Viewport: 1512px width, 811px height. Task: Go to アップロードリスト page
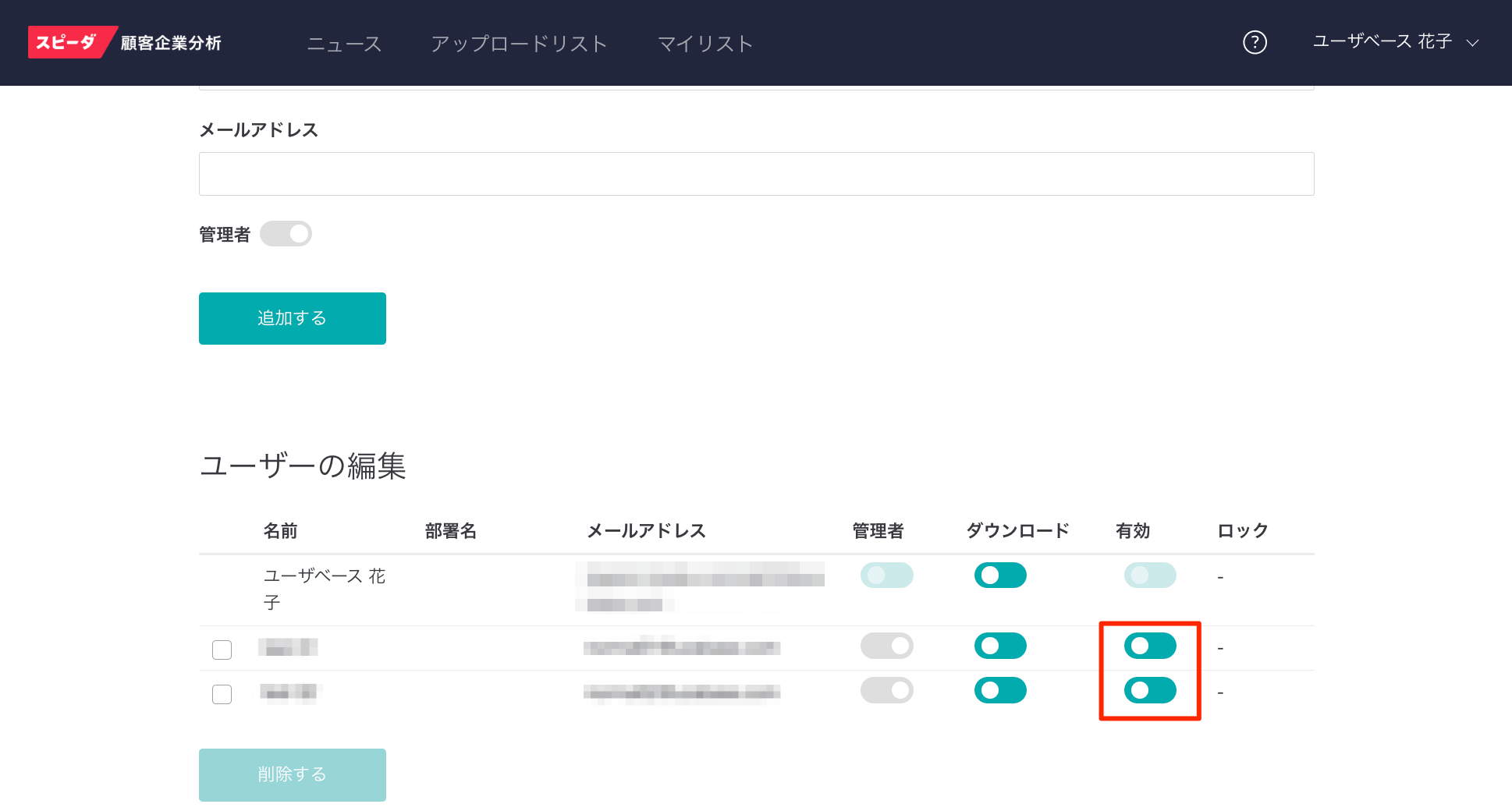(x=519, y=44)
